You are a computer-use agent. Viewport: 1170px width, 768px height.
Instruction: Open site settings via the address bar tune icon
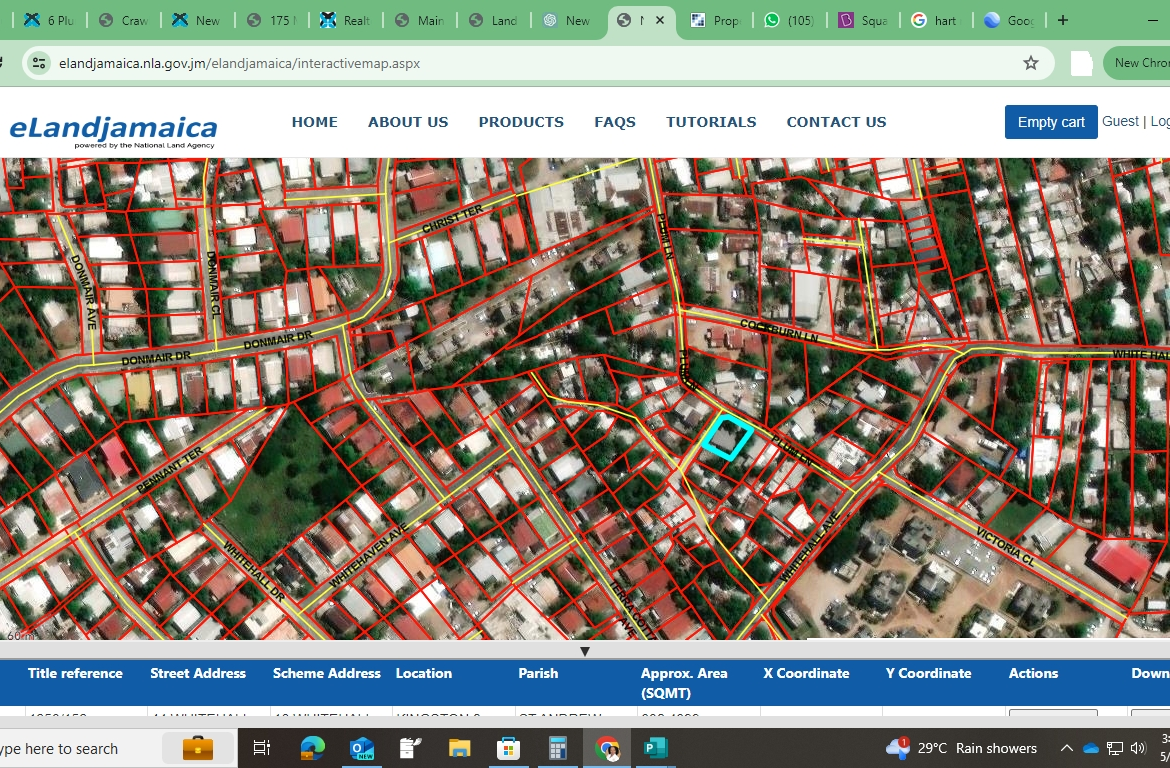pyautogui.click(x=38, y=62)
